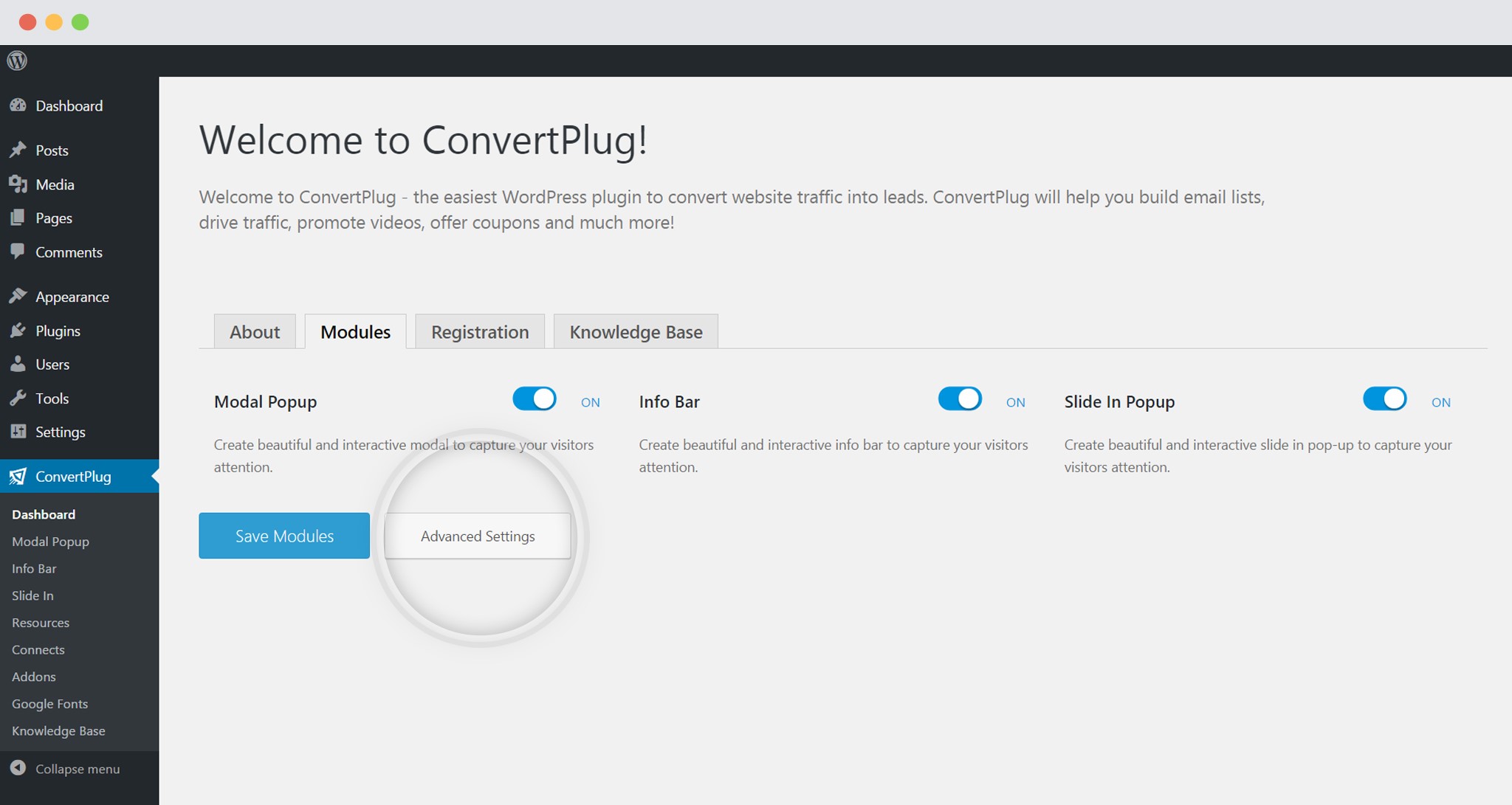Click the Info Bar module heading
This screenshot has width=1512, height=805.
(x=669, y=401)
